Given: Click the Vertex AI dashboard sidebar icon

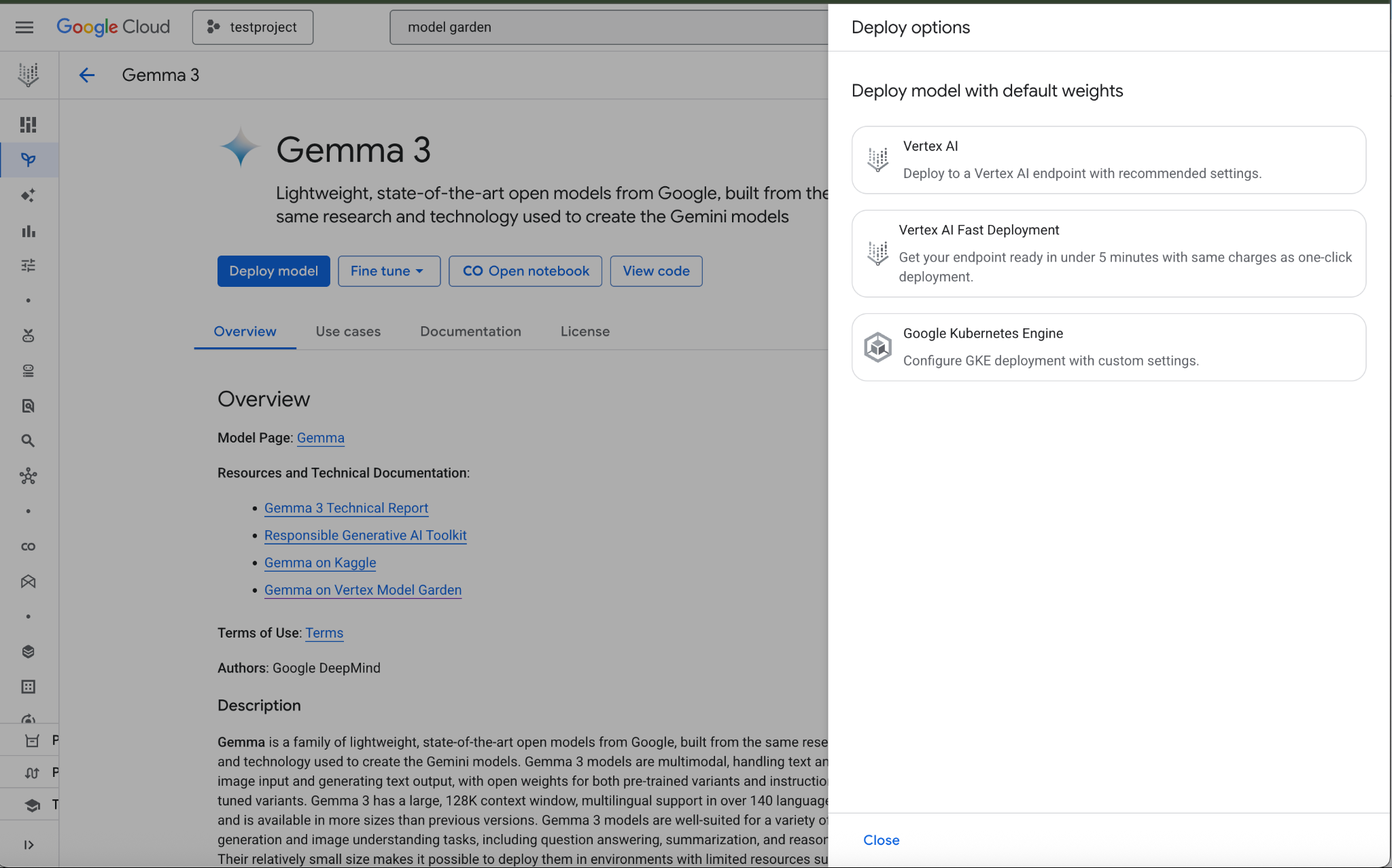Looking at the screenshot, I should (28, 124).
